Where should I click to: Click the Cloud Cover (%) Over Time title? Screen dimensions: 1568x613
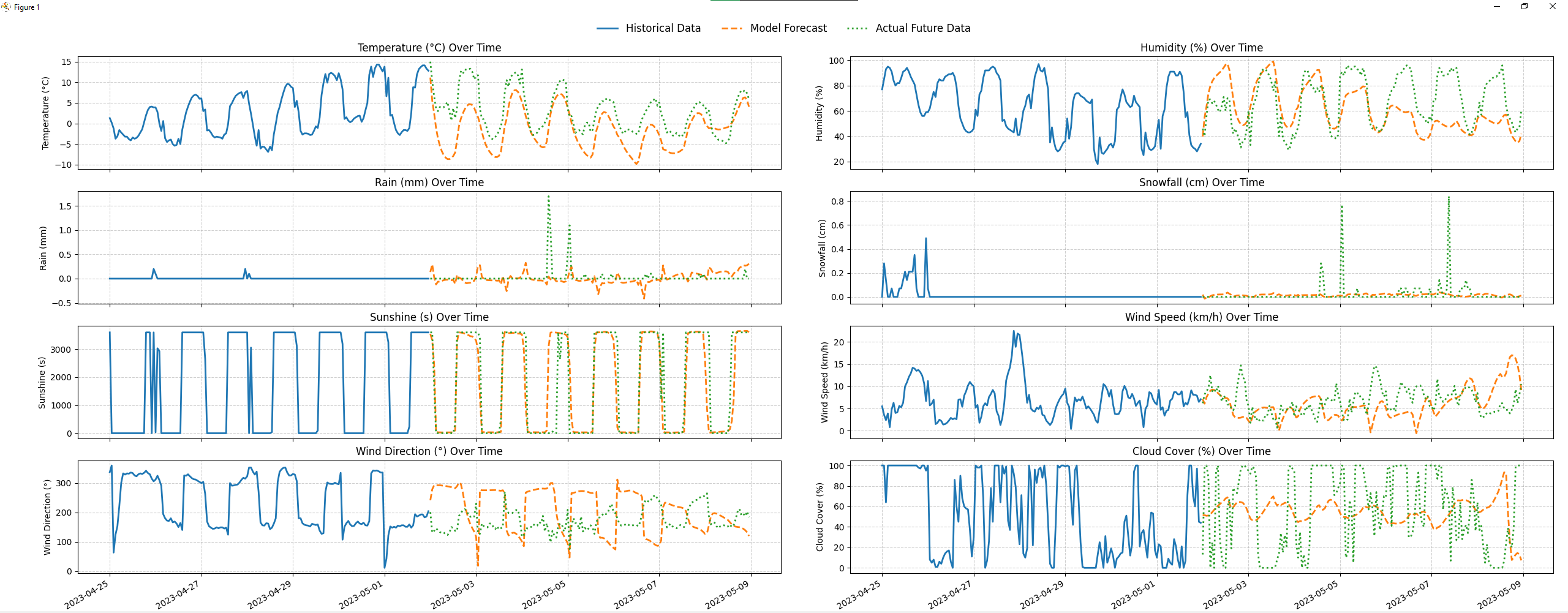(1201, 451)
